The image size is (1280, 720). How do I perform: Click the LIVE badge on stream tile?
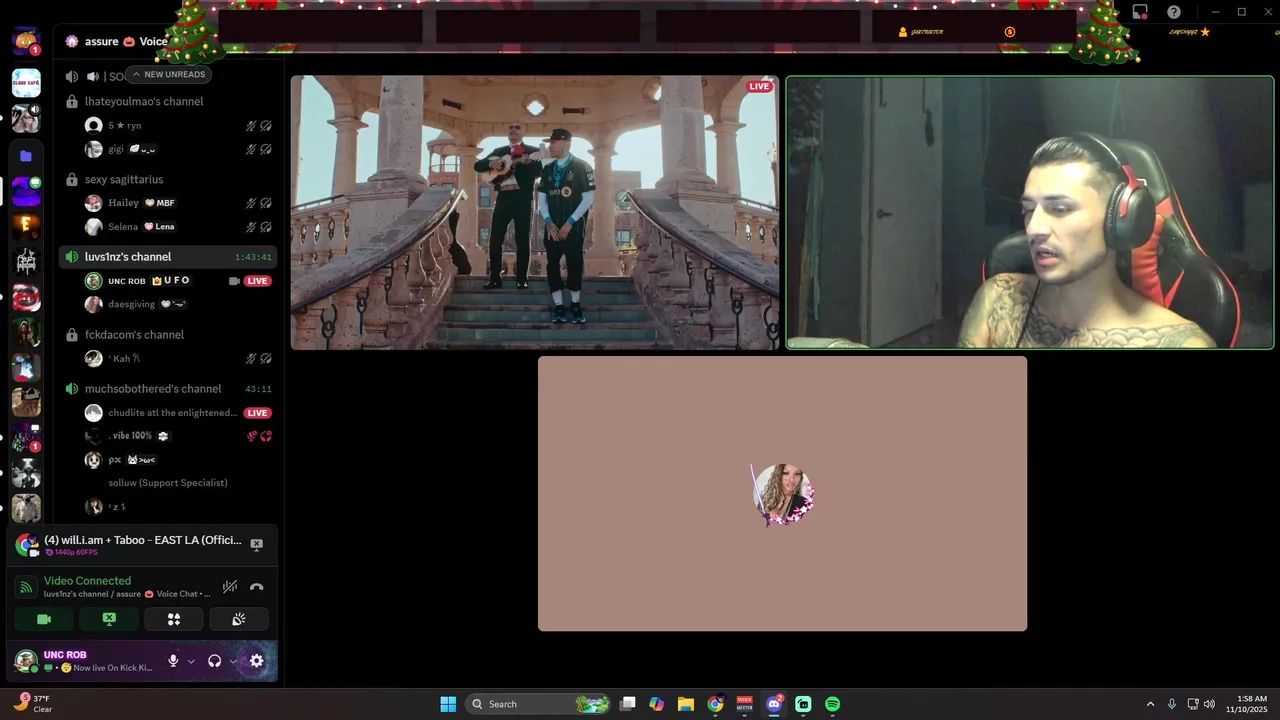(x=760, y=87)
